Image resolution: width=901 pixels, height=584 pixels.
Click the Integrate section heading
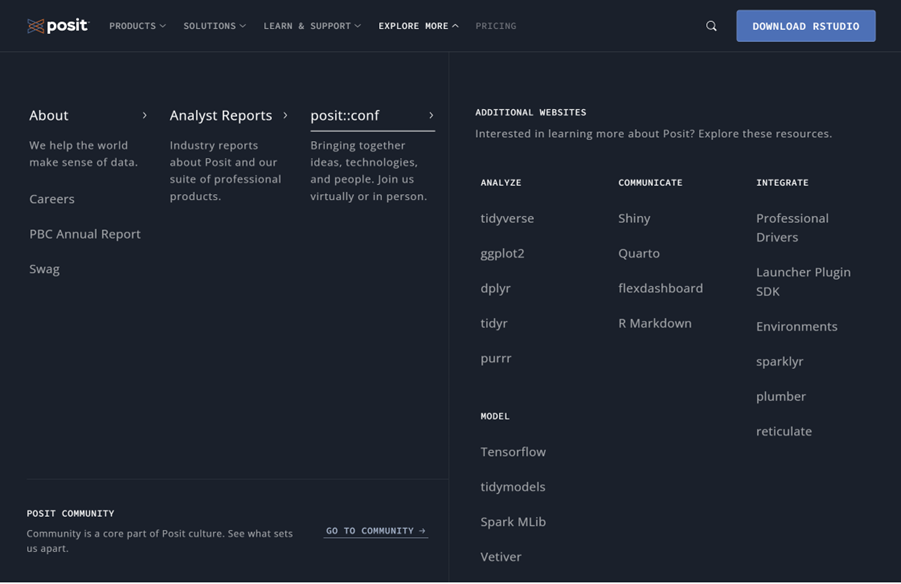pos(782,183)
